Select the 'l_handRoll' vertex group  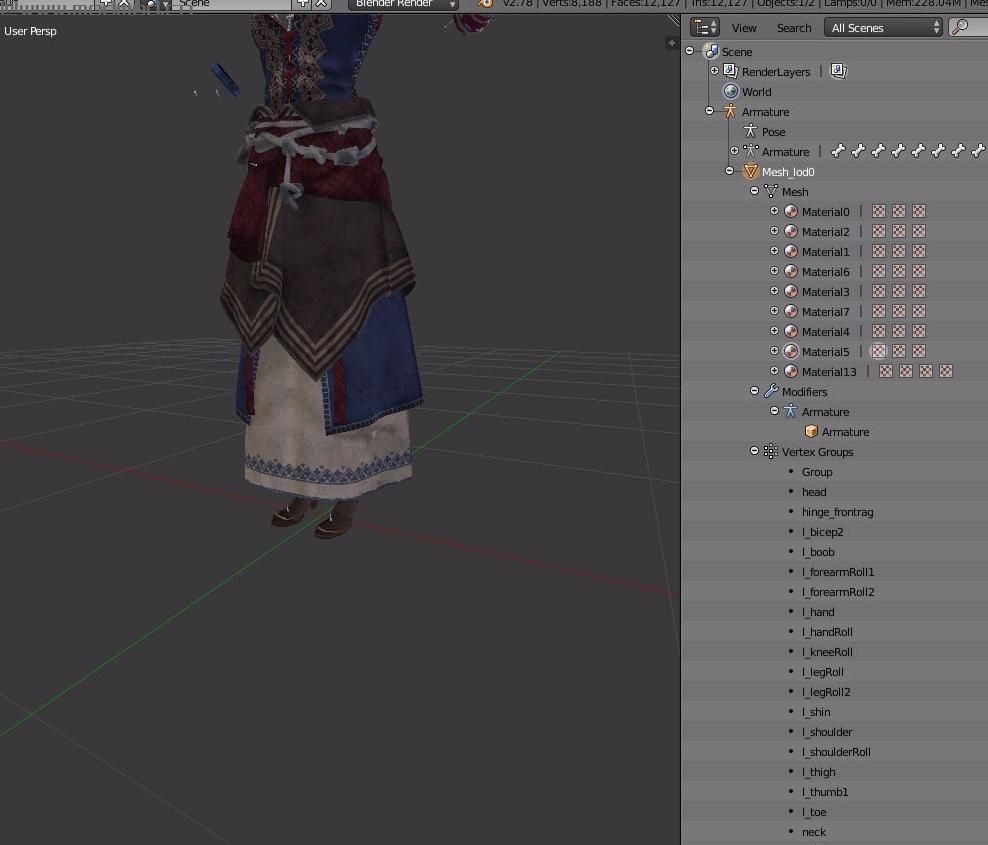tap(827, 632)
